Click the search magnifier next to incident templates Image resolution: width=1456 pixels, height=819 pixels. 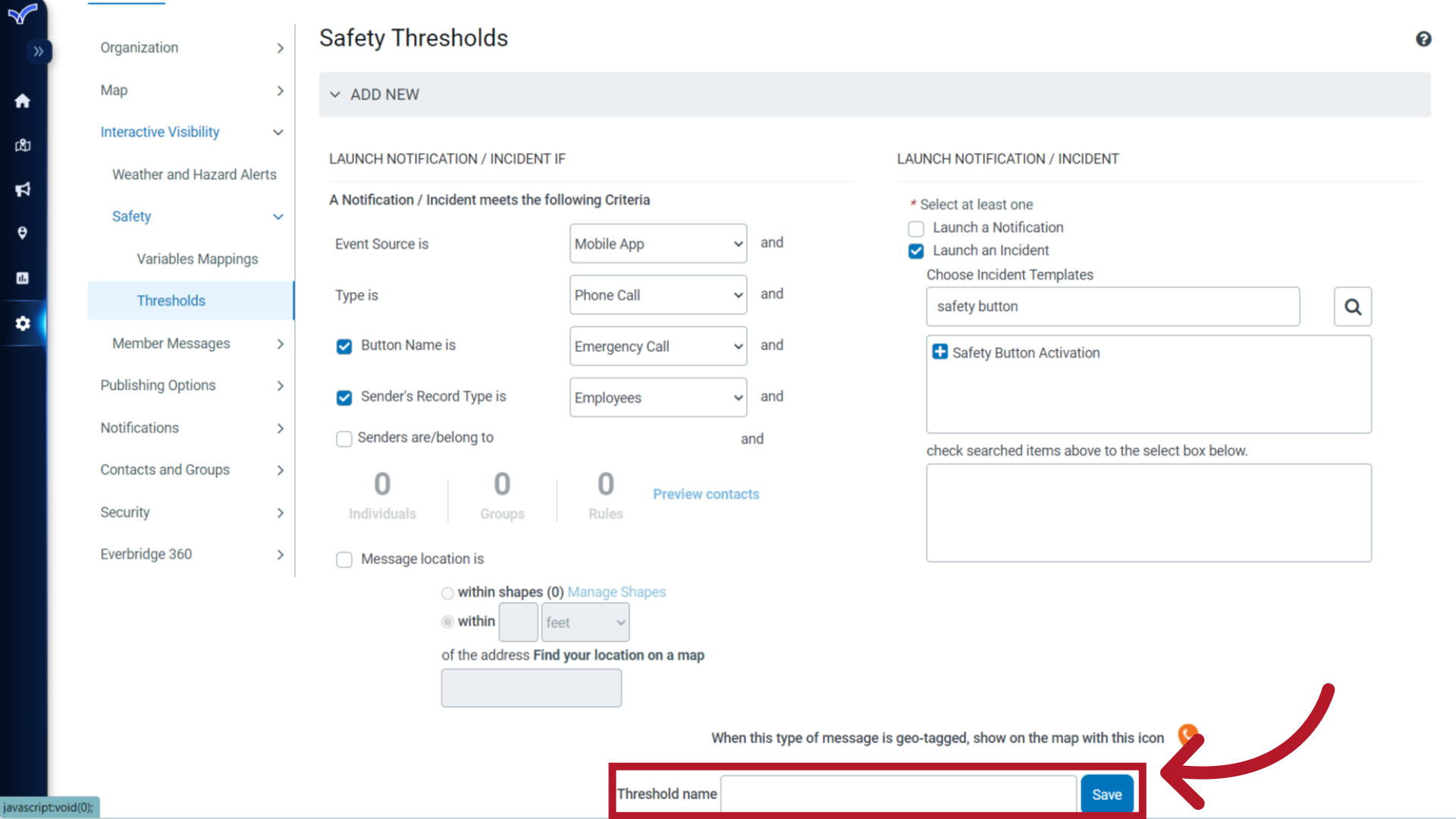1353,306
